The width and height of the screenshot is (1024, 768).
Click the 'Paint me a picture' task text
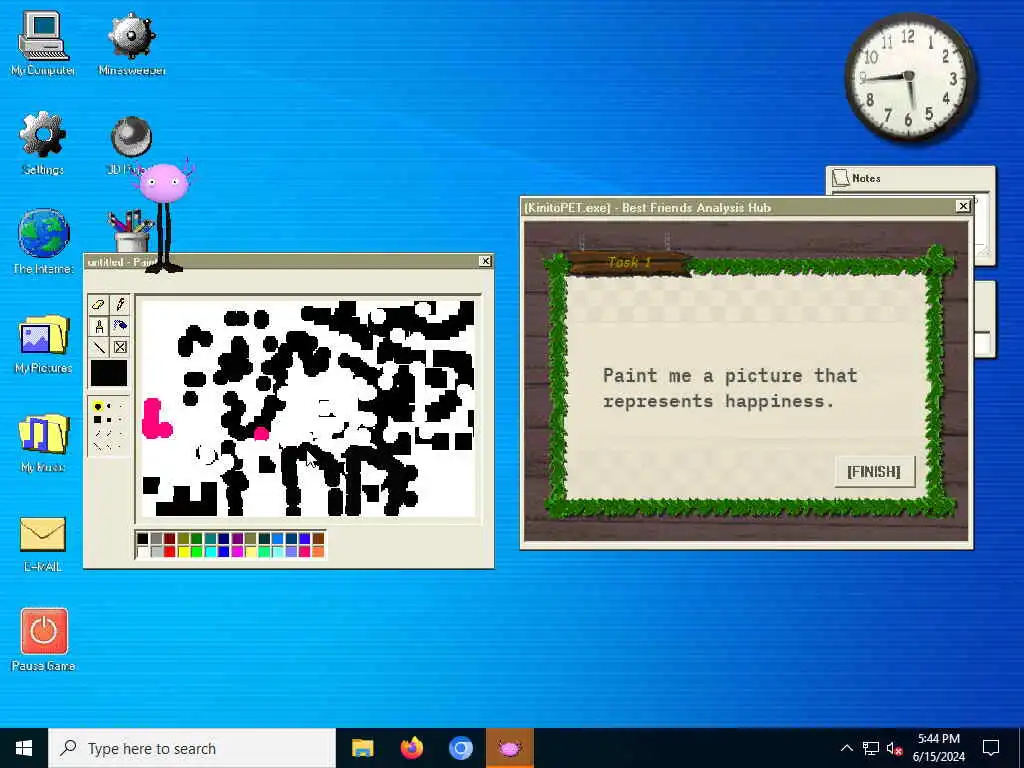[x=729, y=388]
